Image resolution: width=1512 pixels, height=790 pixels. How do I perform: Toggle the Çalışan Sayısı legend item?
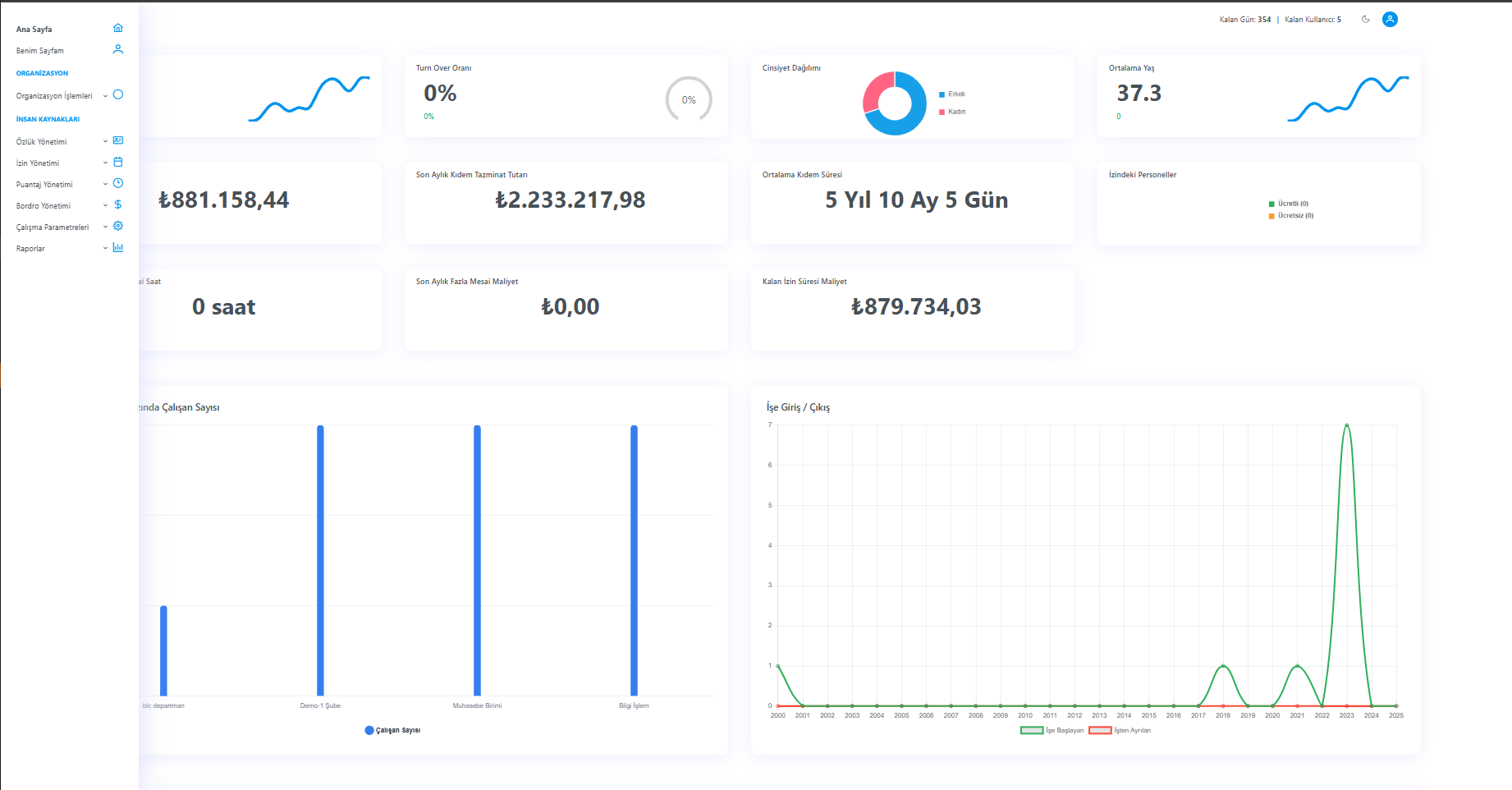tap(369, 730)
